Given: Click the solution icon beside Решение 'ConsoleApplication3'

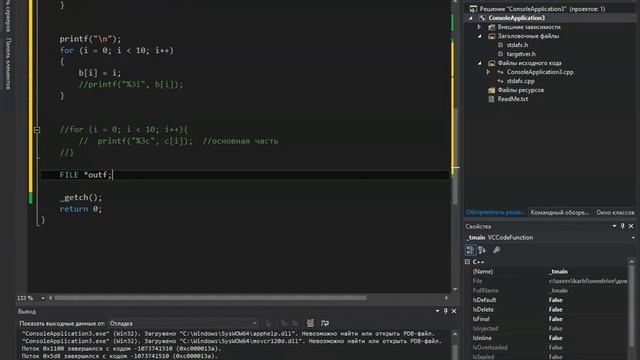Looking at the screenshot, I should [473, 9].
